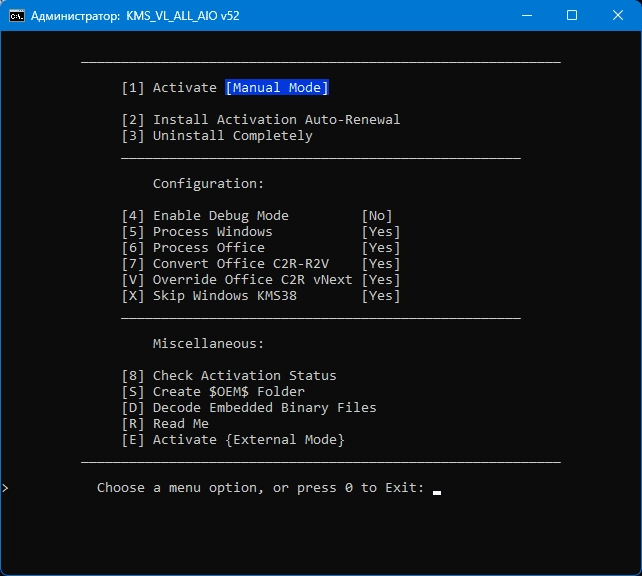The image size is (642, 576).
Task: Maximize the KMS_VL_ALL_AIO window
Action: click(x=572, y=16)
